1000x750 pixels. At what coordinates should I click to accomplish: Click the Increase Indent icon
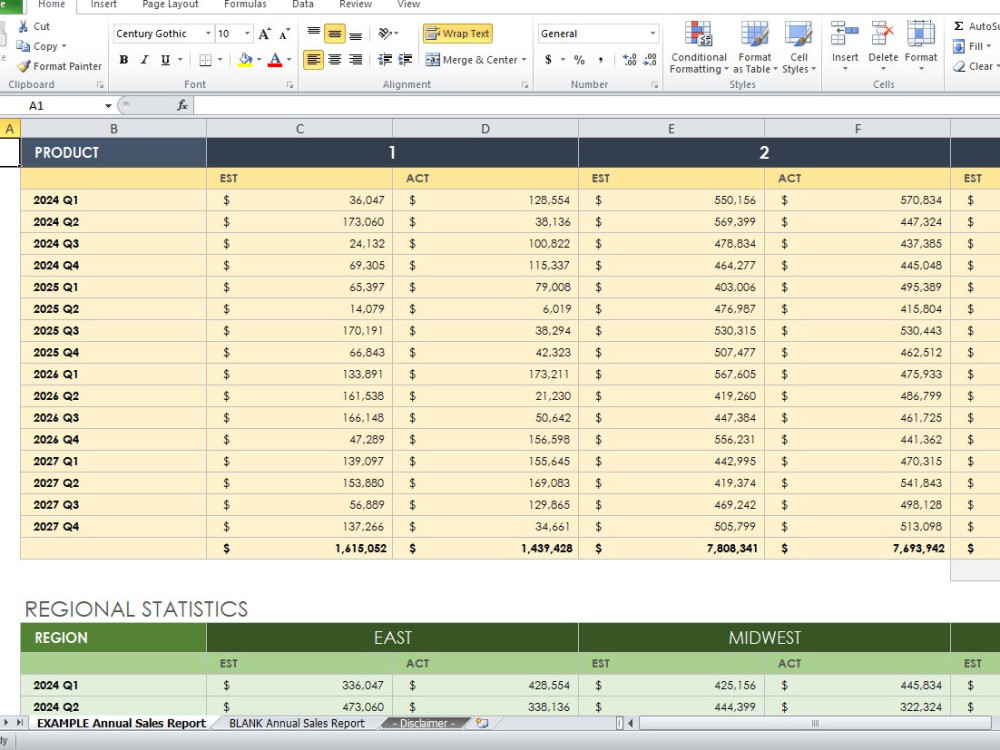(405, 60)
